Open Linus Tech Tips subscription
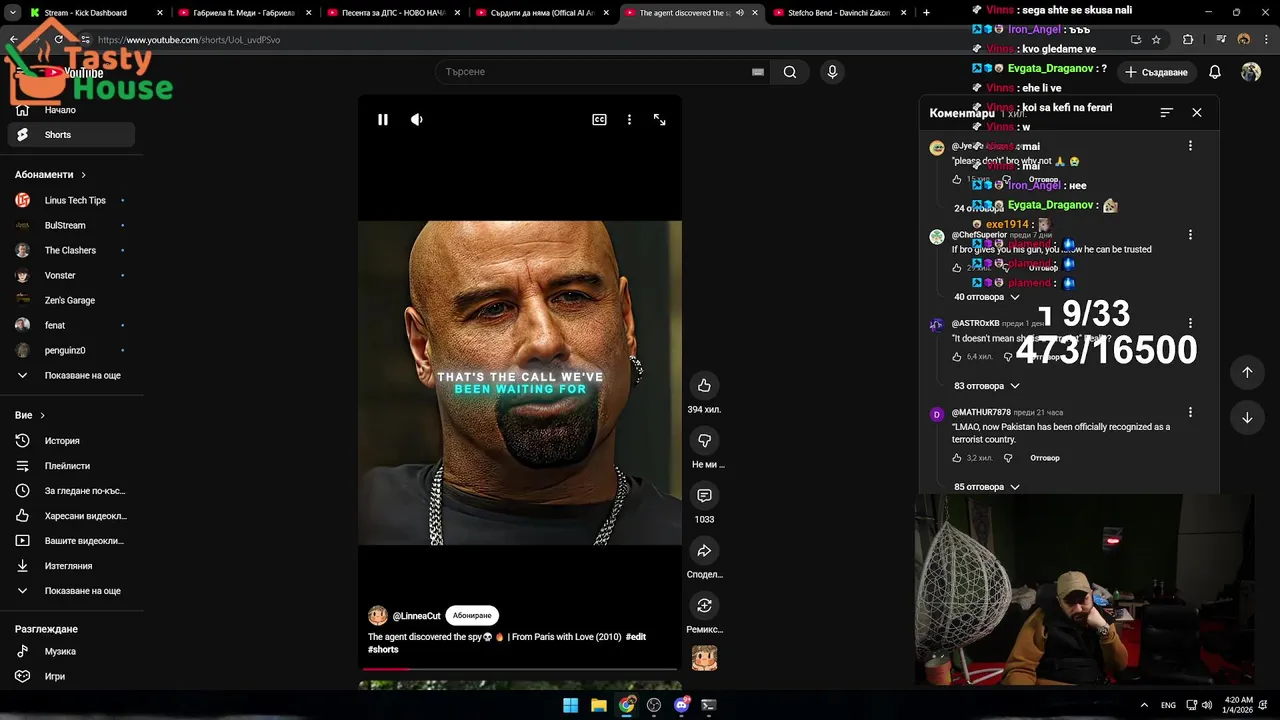Screen dimensions: 1280x720 click(70, 200)
